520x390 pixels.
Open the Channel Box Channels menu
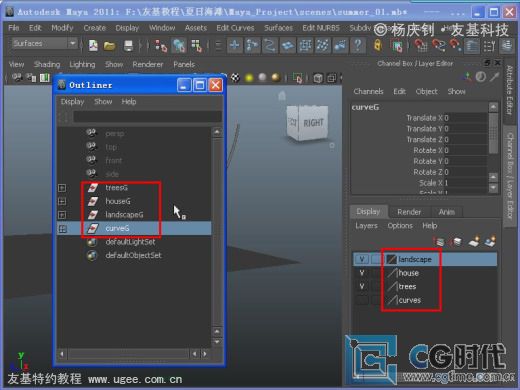[x=368, y=91]
